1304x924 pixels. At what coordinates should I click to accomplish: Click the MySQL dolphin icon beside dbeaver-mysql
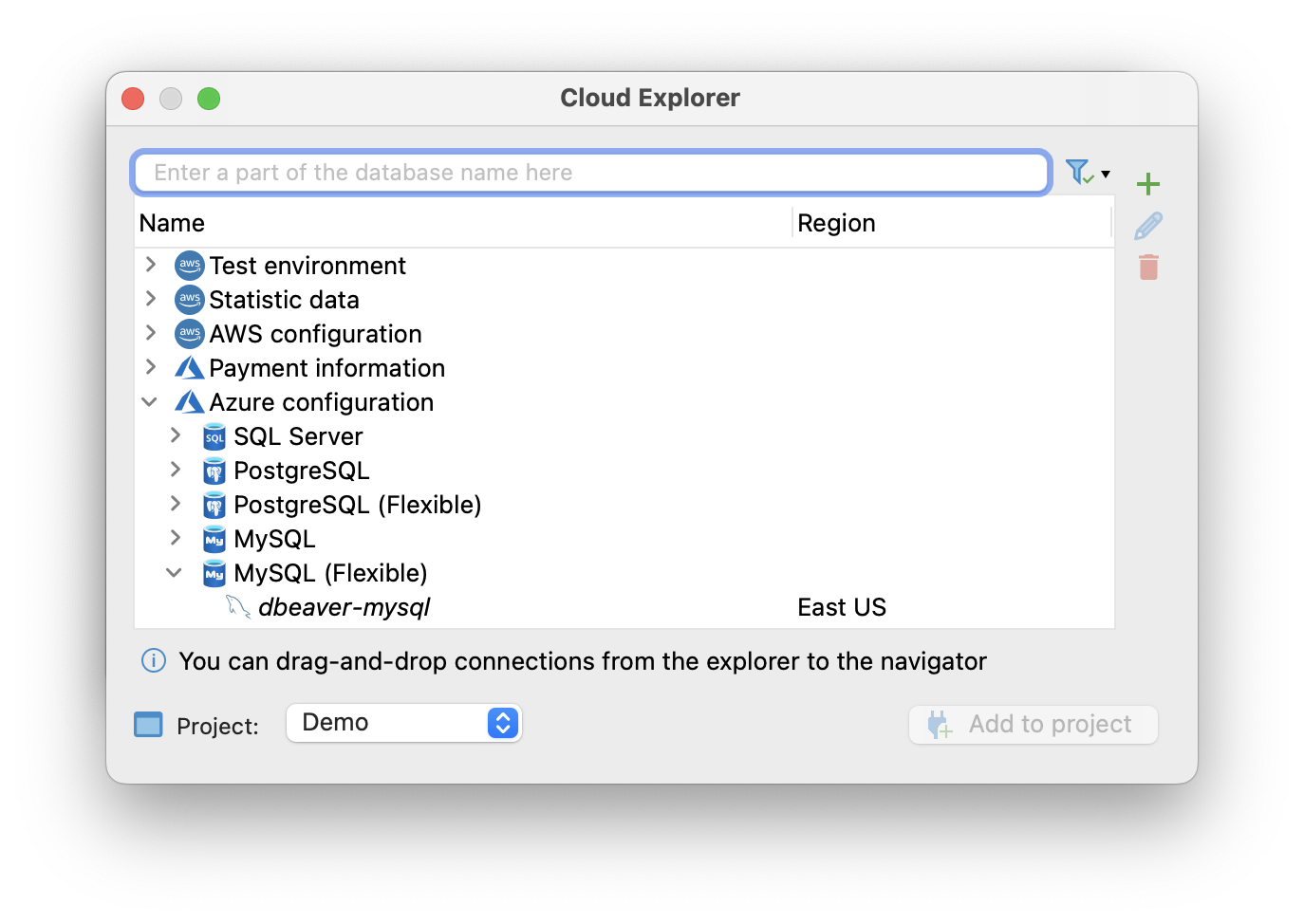pyautogui.click(x=237, y=606)
